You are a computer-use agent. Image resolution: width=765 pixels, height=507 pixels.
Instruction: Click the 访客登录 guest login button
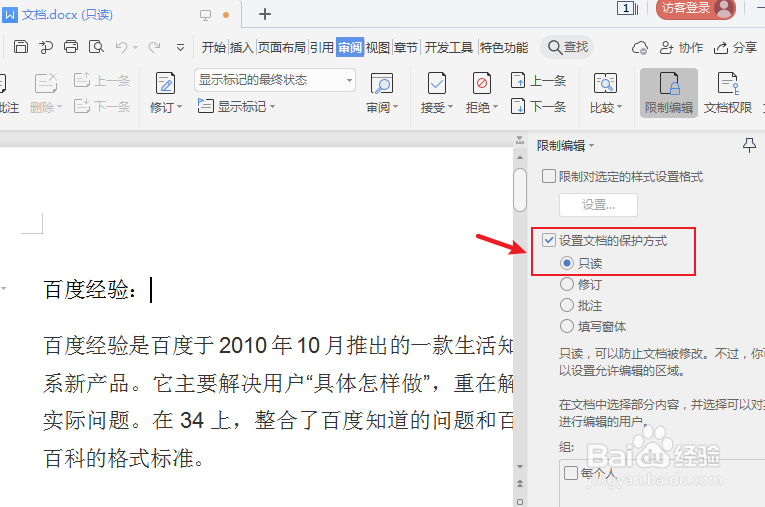coord(696,8)
